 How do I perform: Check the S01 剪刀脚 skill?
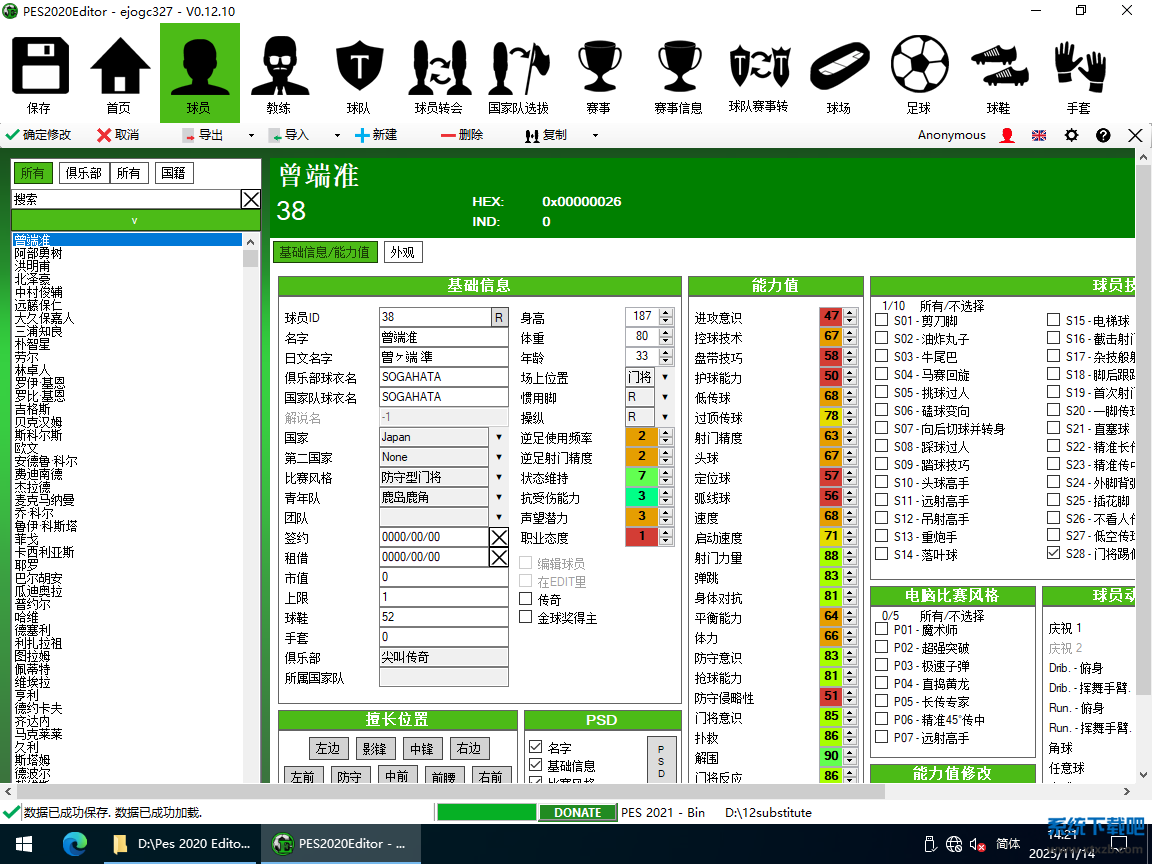pyautogui.click(x=882, y=320)
